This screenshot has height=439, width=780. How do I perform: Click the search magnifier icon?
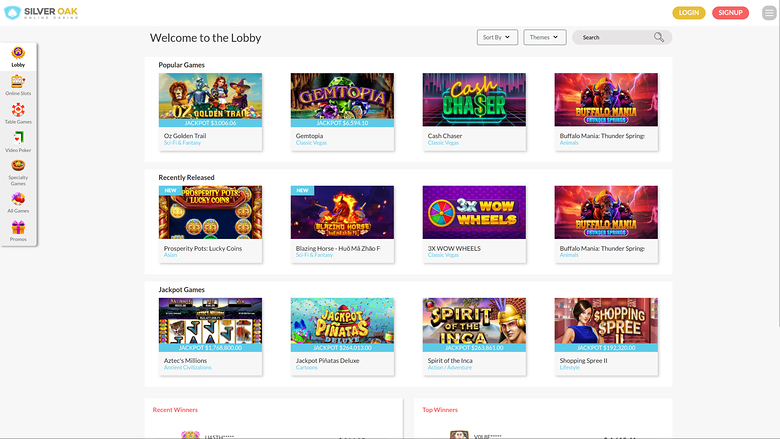pyautogui.click(x=659, y=37)
